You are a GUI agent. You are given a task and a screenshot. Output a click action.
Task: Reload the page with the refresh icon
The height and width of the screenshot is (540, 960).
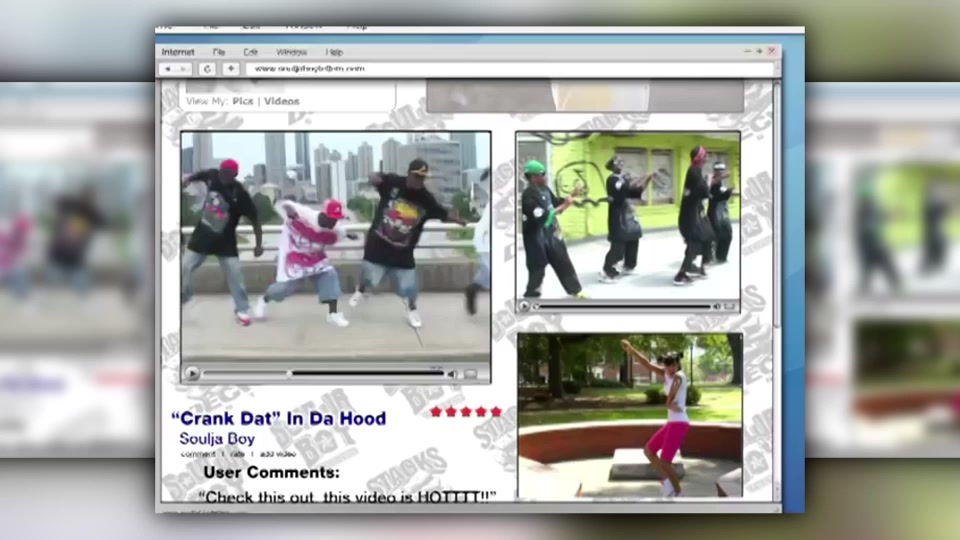[x=207, y=69]
